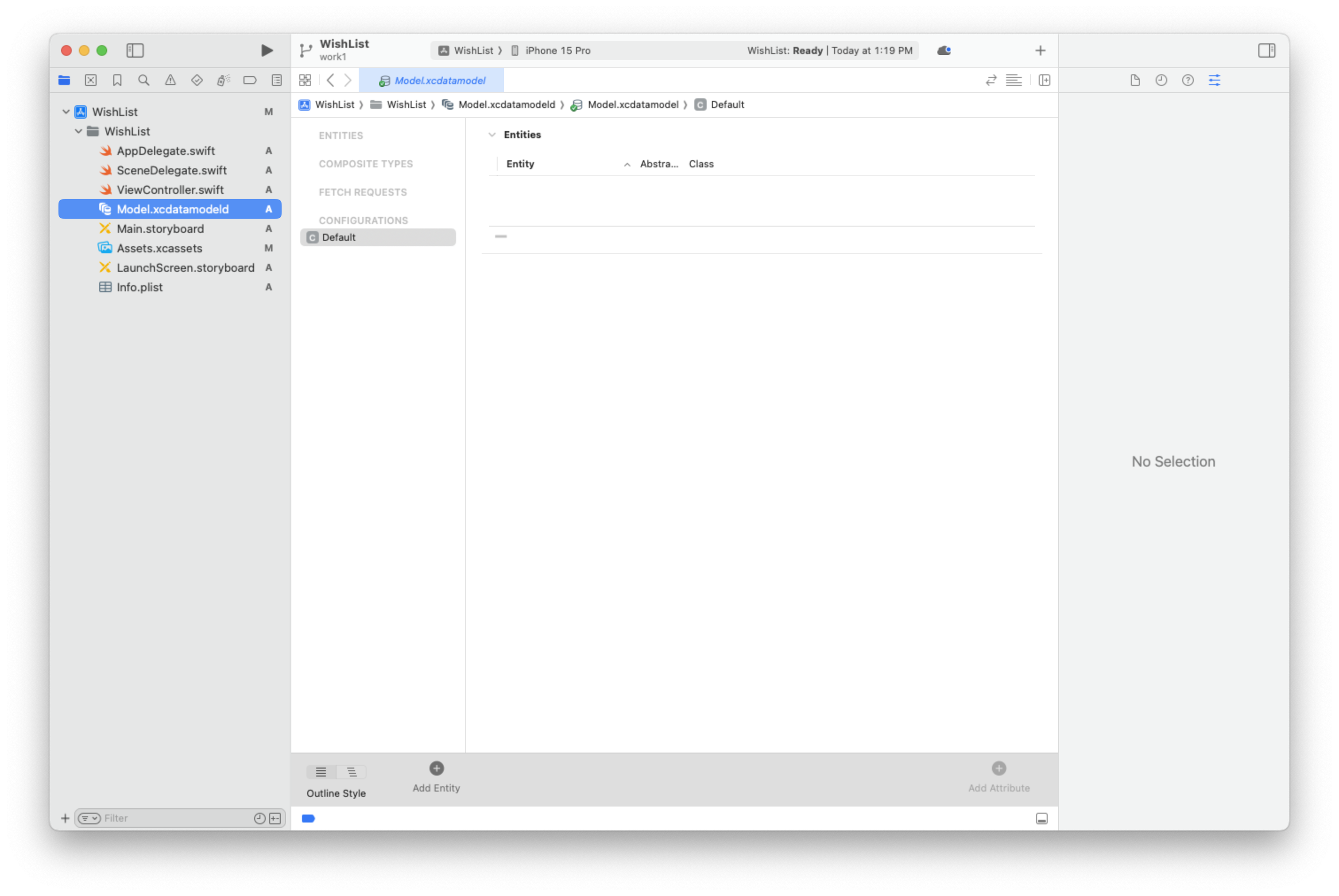Click the Run (play) button
Screen dimensions: 1339x896
pyautogui.click(x=266, y=50)
